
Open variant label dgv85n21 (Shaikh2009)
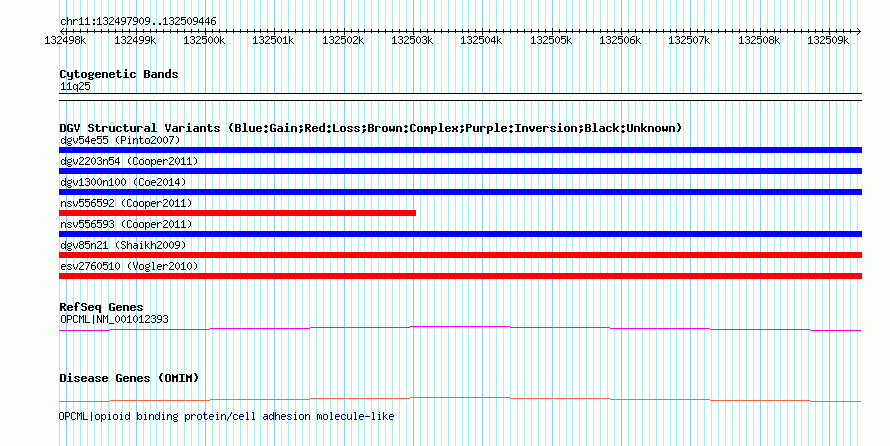(x=123, y=245)
